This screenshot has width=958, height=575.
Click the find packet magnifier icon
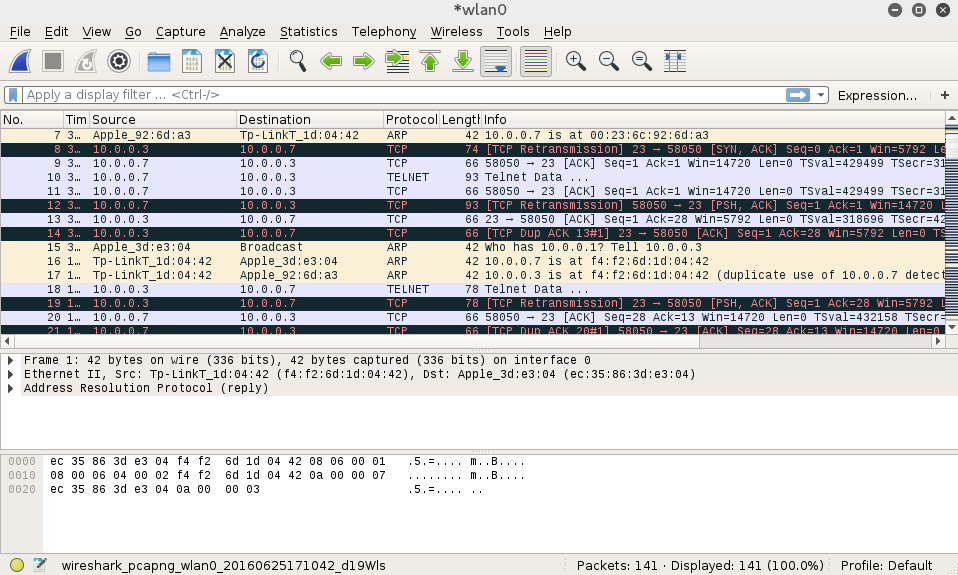297,61
